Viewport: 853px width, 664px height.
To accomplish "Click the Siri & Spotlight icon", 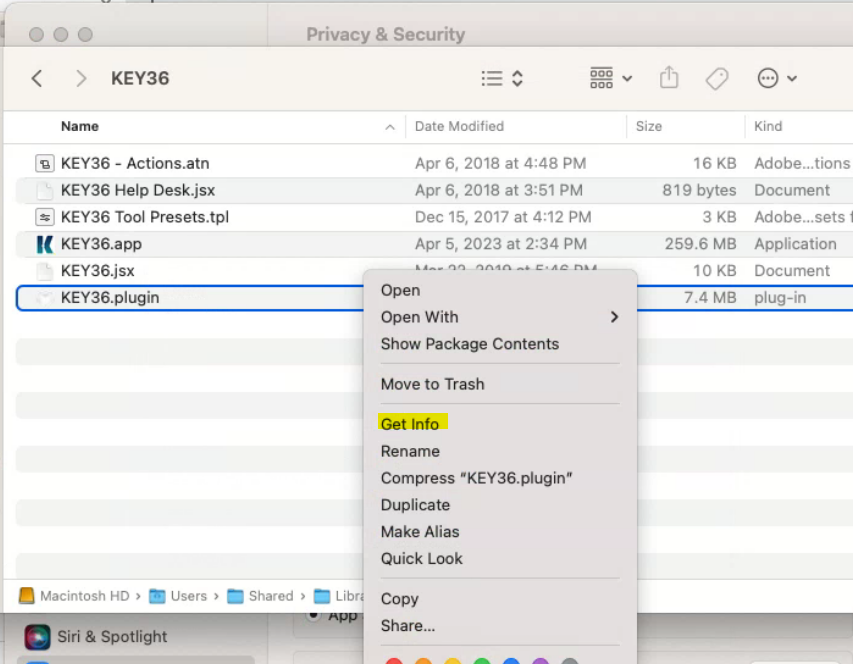I will [x=37, y=637].
